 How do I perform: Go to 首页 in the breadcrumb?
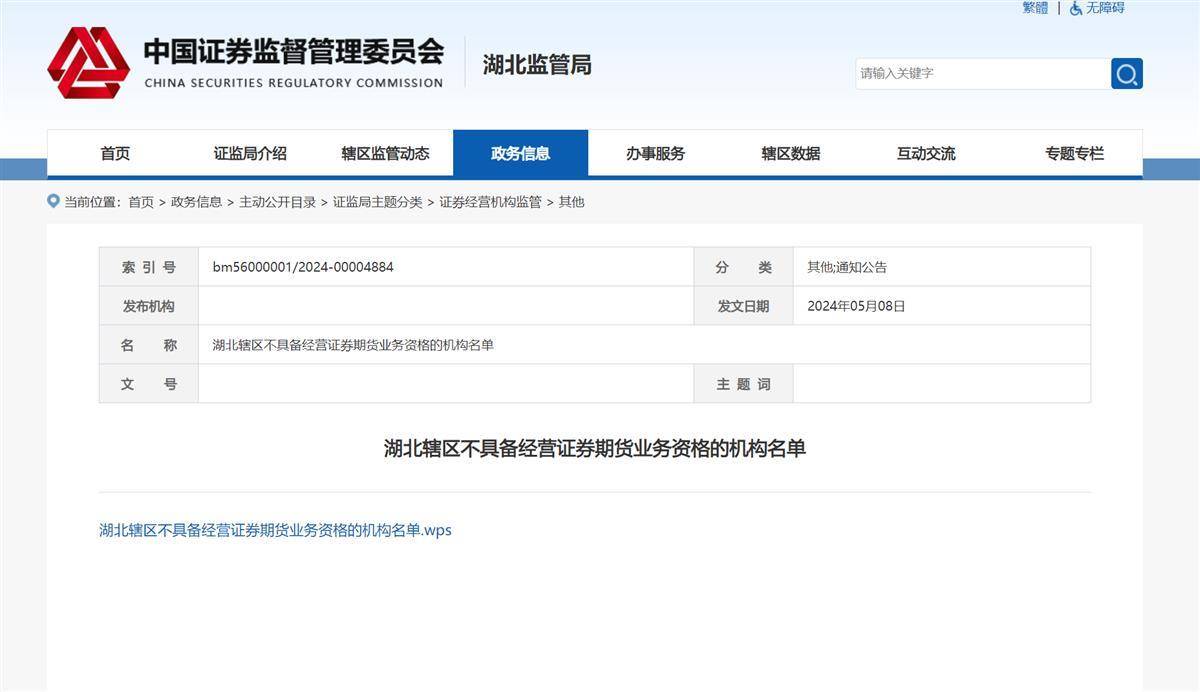click(x=141, y=202)
